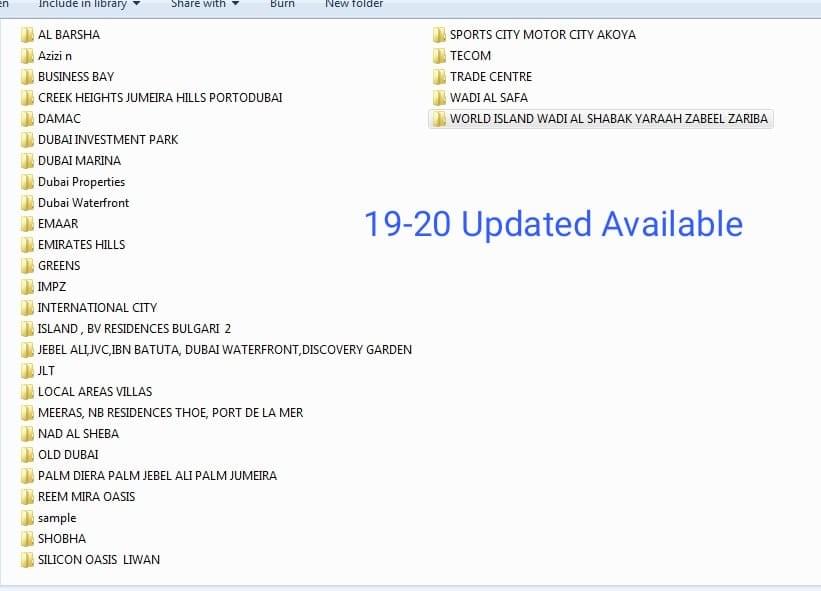Select the NAD AL SHEBA folder icon
This screenshot has width=821, height=591.
pyautogui.click(x=27, y=434)
